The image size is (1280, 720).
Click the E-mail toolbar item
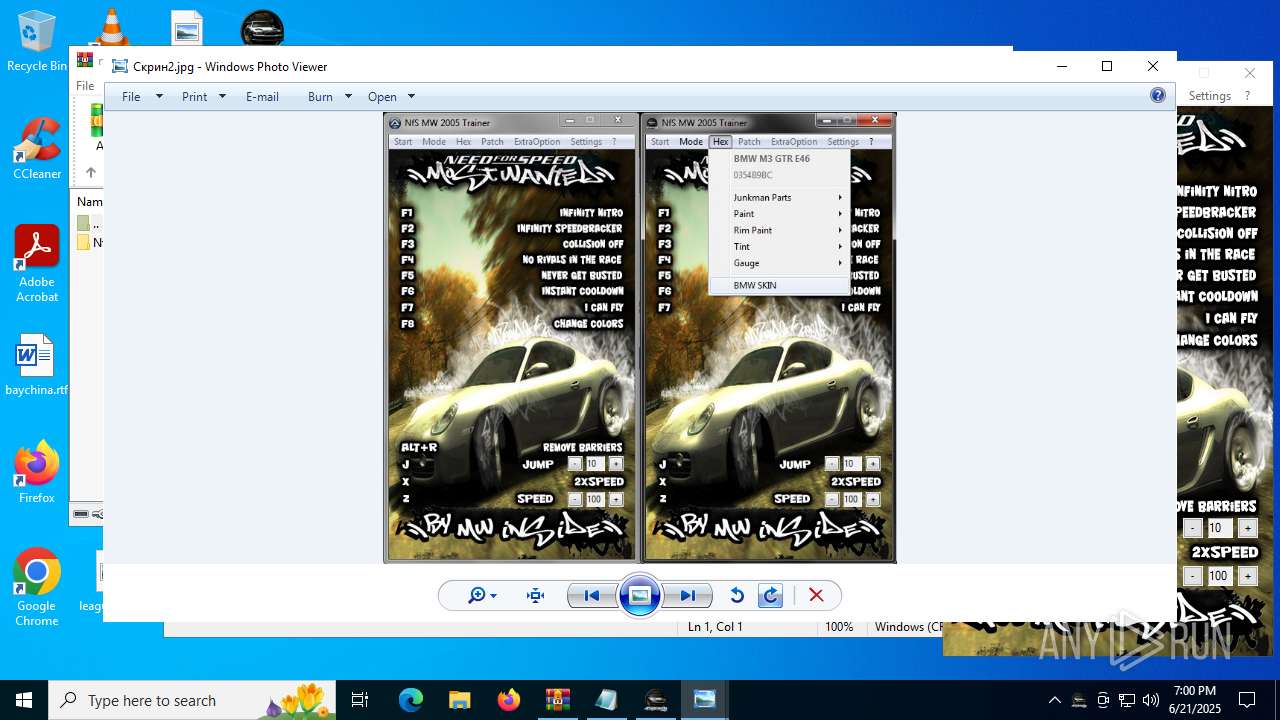click(262, 96)
